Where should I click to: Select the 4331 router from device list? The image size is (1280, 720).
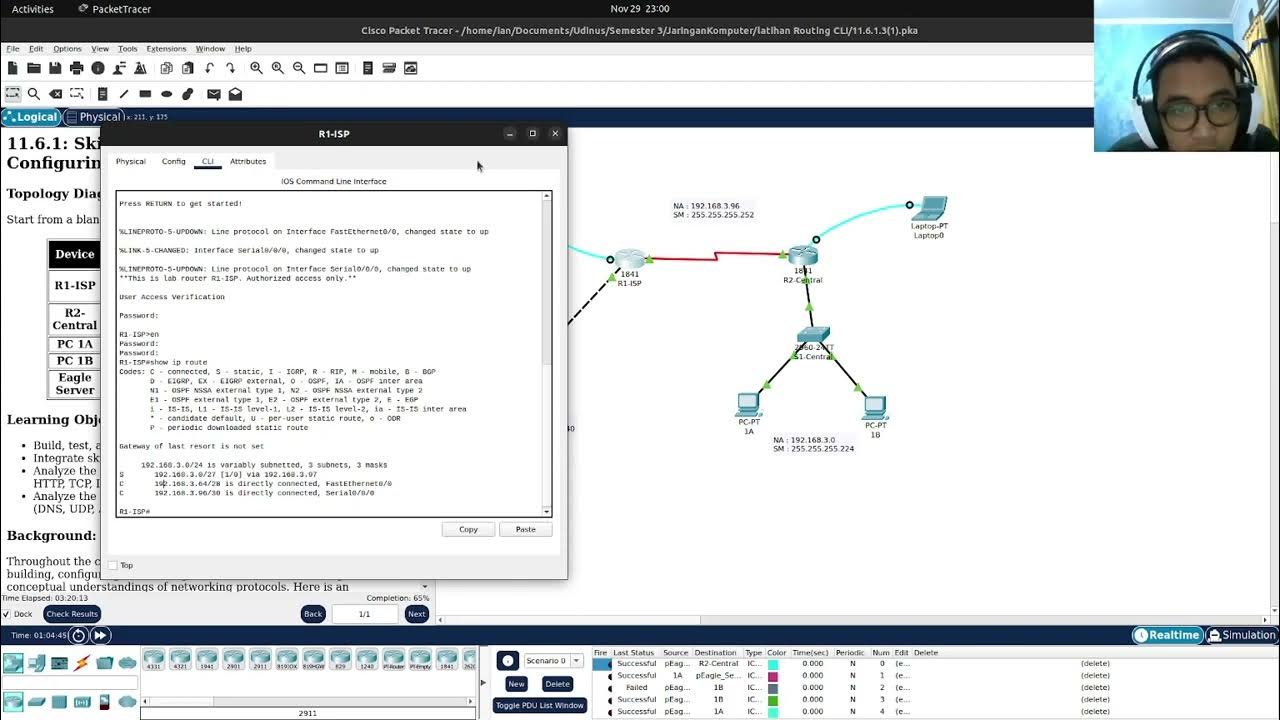(153, 660)
